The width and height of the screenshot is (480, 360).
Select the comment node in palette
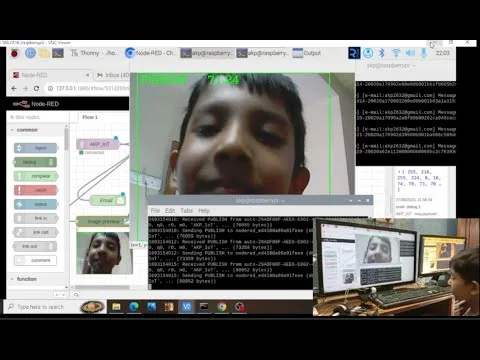tap(36, 260)
